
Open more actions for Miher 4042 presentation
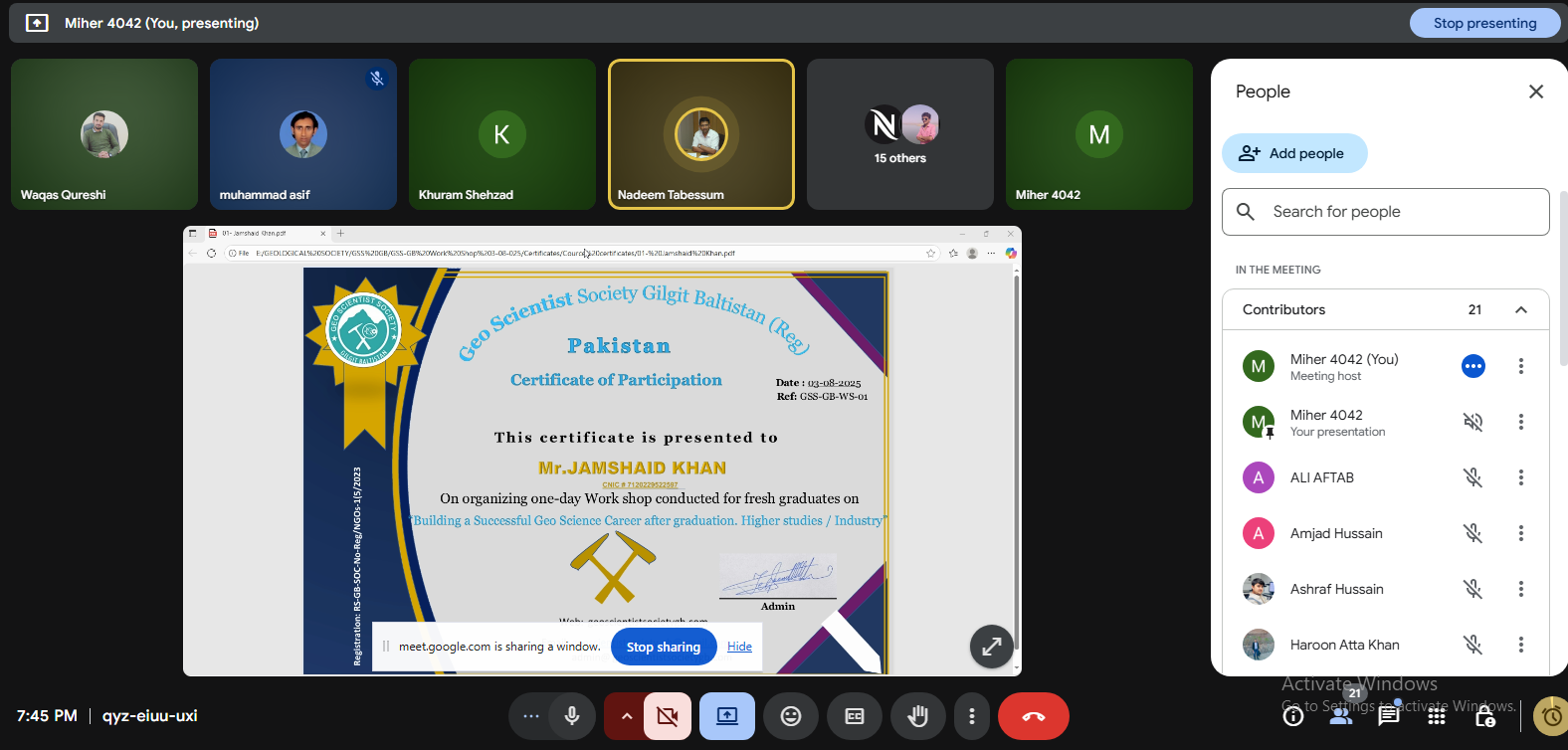click(x=1521, y=422)
